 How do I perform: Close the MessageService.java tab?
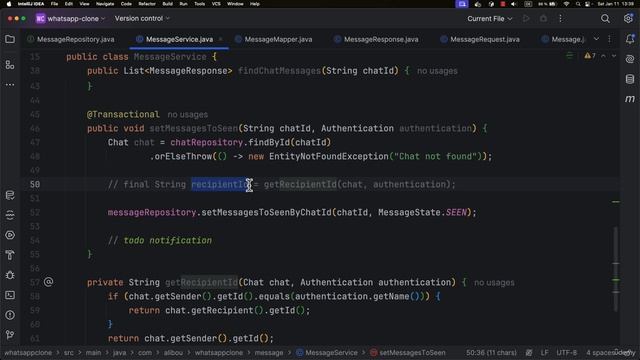[x=220, y=39]
